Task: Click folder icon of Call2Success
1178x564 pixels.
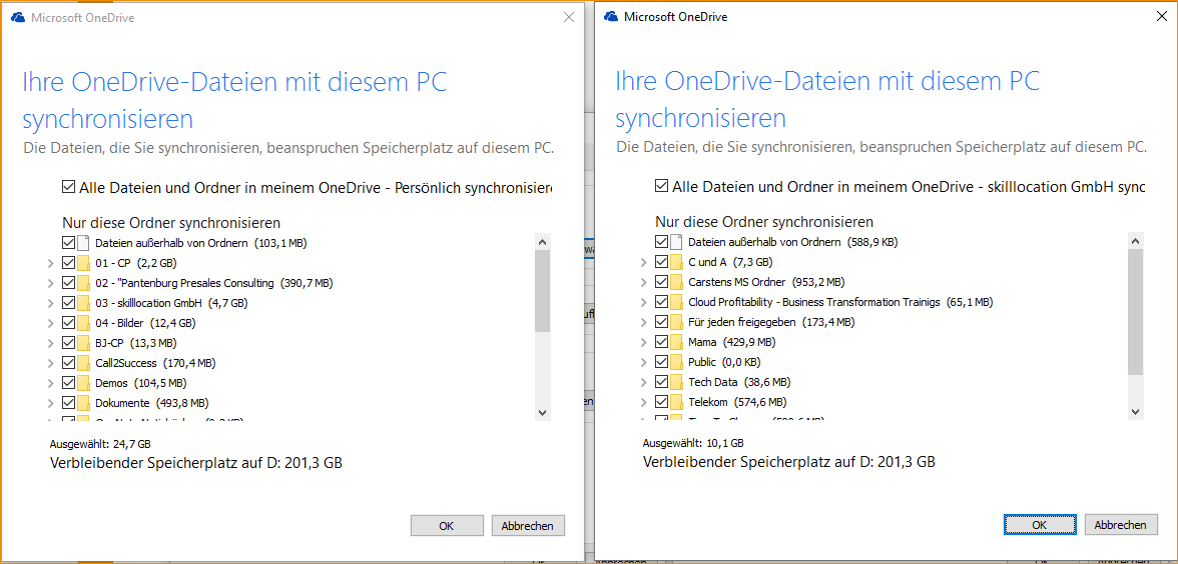Action: click(84, 363)
